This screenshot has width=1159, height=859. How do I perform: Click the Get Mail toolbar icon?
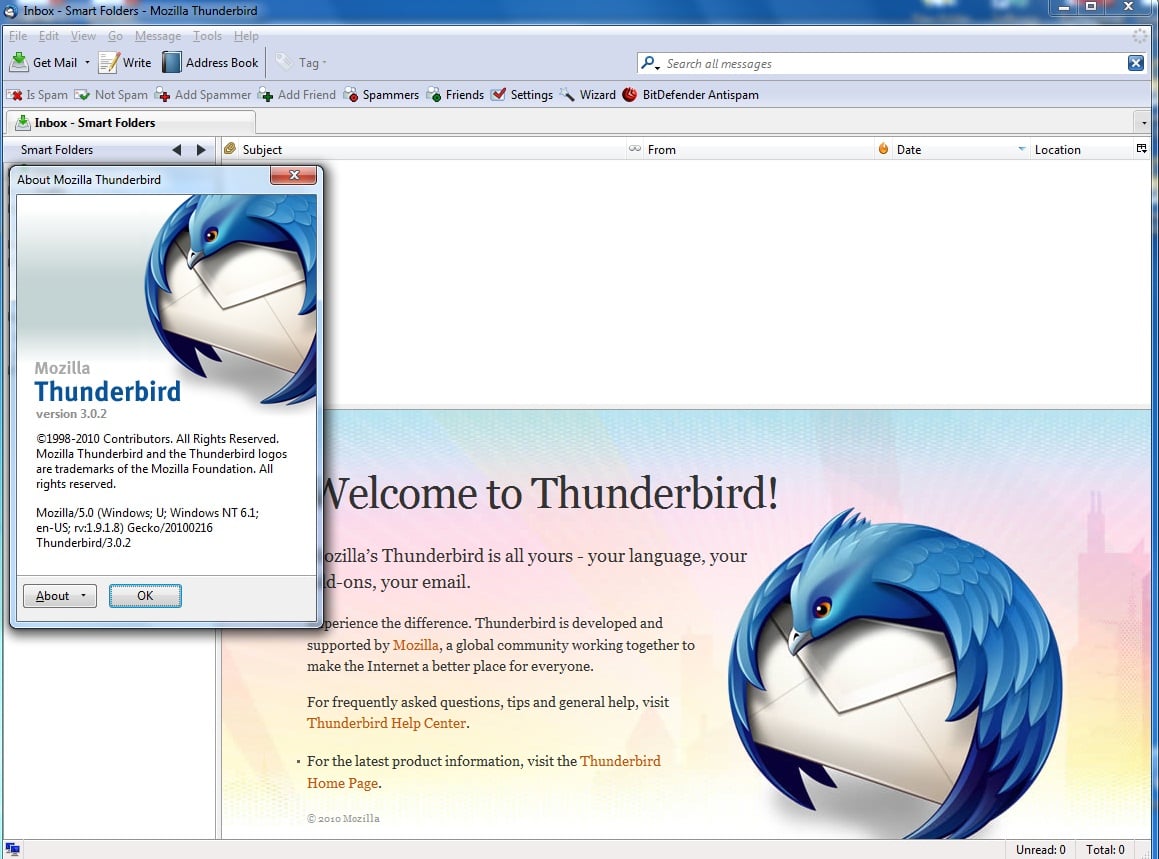click(x=19, y=62)
